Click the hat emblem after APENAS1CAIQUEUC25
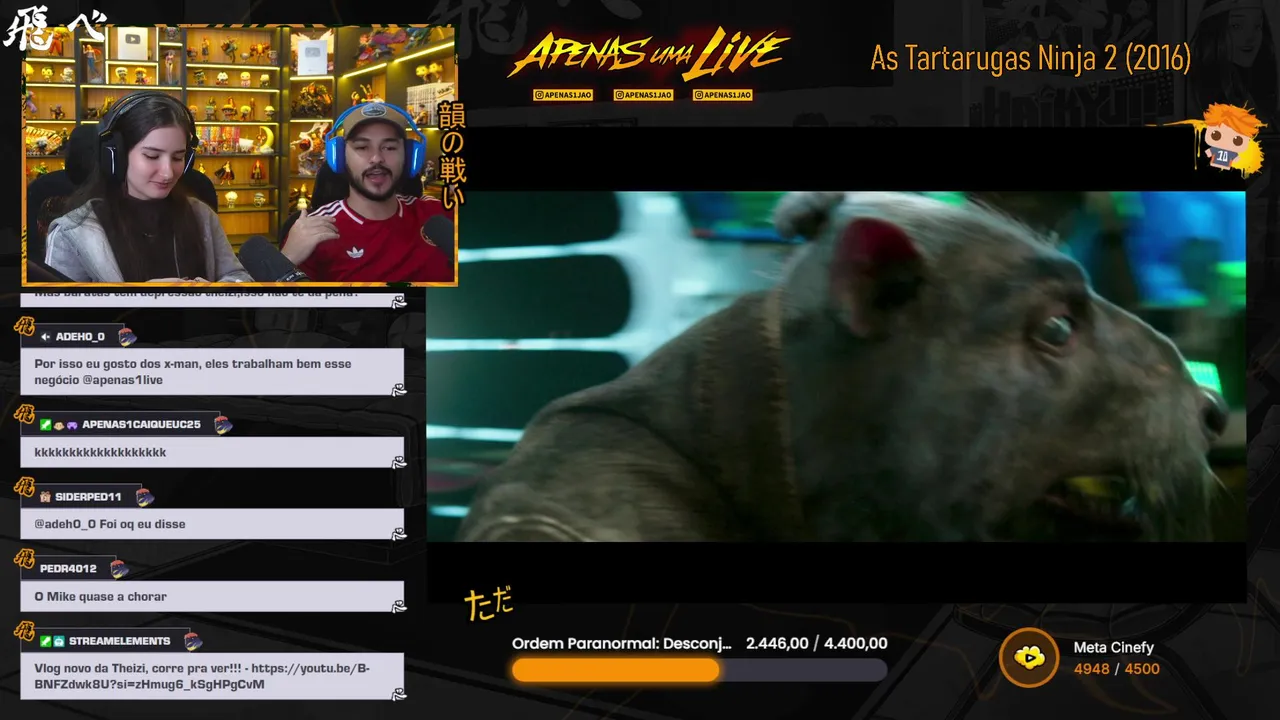Viewport: 1280px width, 720px height. tap(223, 425)
